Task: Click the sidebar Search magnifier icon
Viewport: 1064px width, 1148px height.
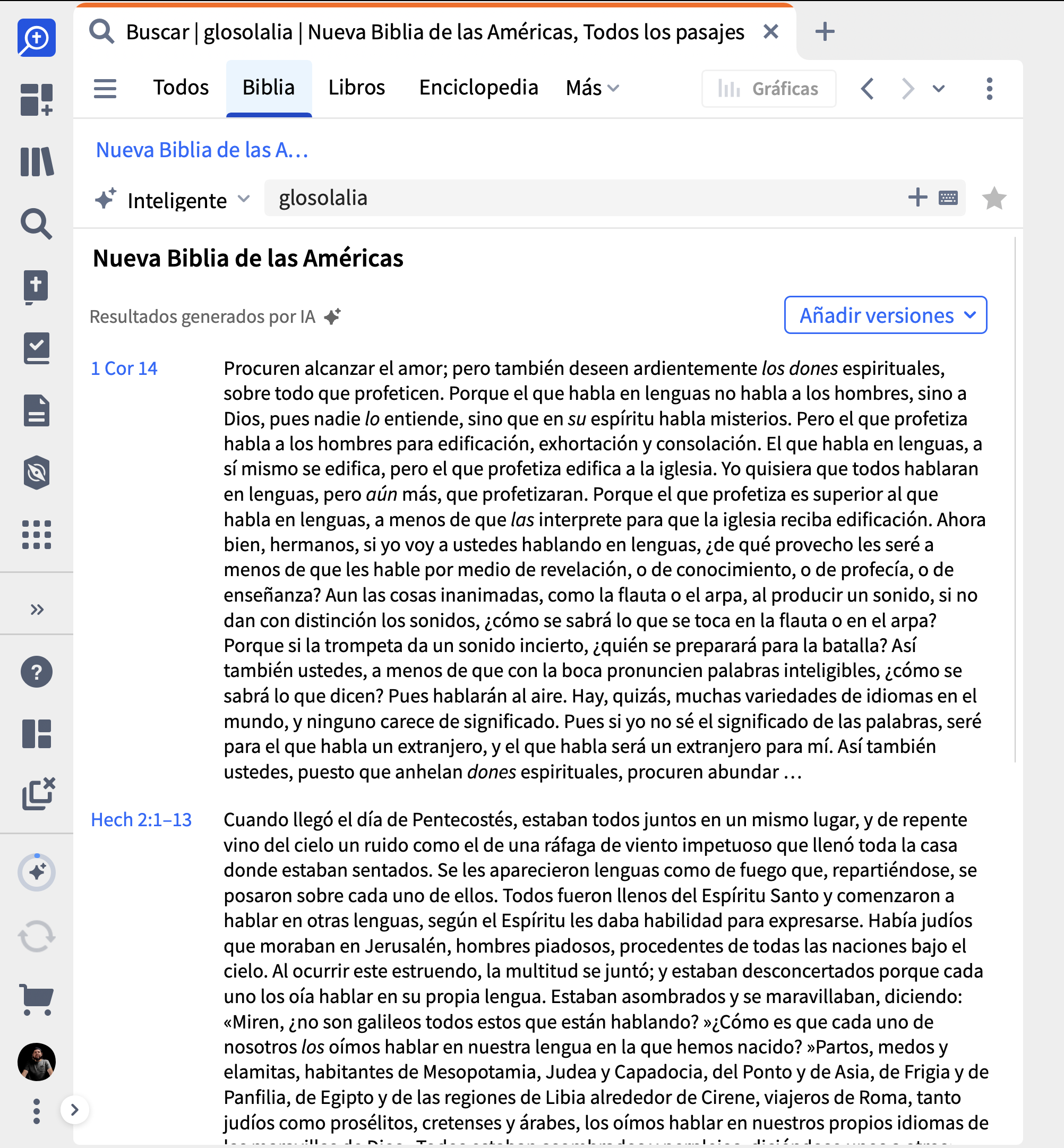Action: pyautogui.click(x=36, y=224)
